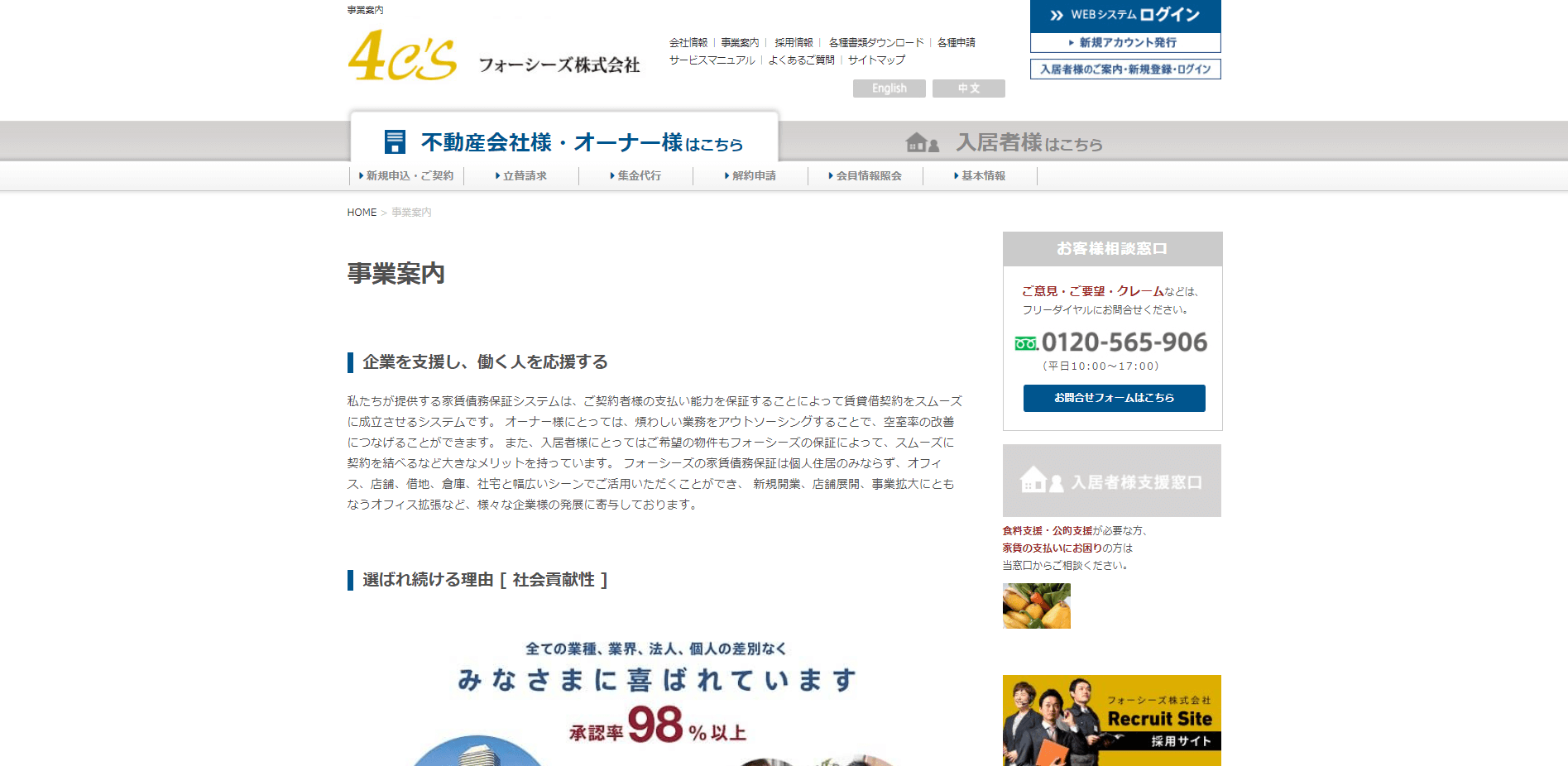Open the 集金代行 menu item

635,176
